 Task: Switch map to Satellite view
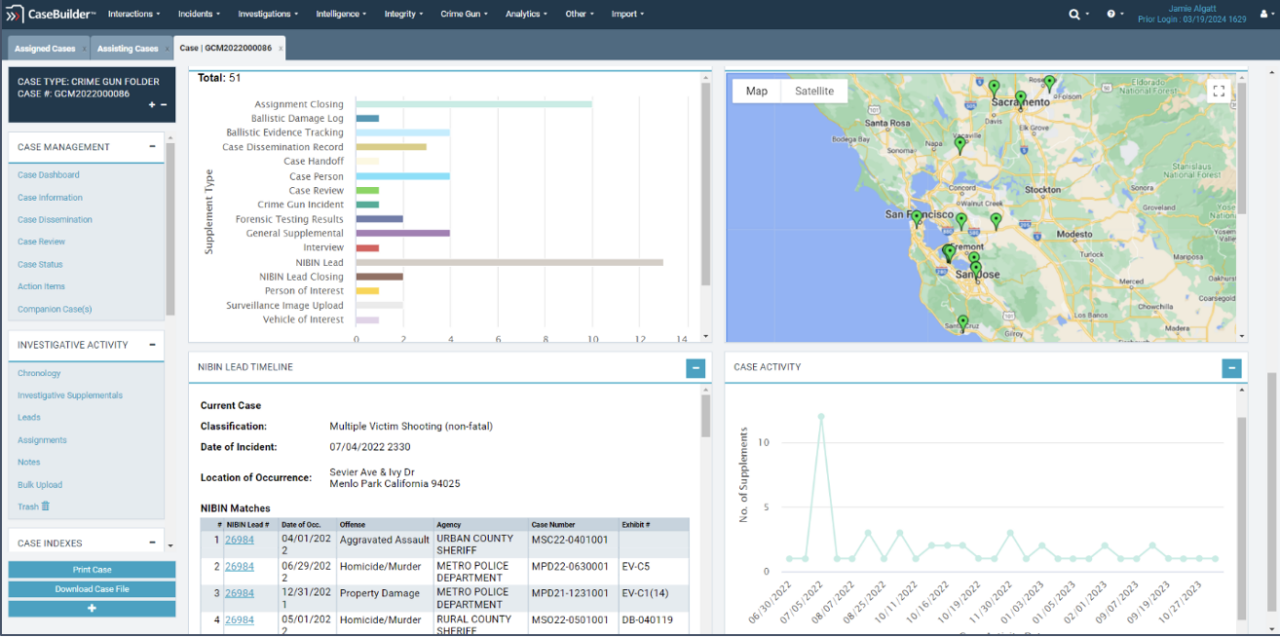coord(814,91)
